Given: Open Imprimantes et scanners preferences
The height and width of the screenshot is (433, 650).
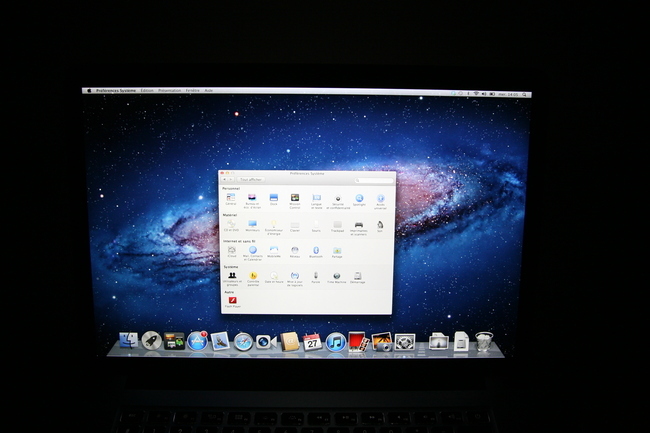Looking at the screenshot, I should (x=359, y=228).
